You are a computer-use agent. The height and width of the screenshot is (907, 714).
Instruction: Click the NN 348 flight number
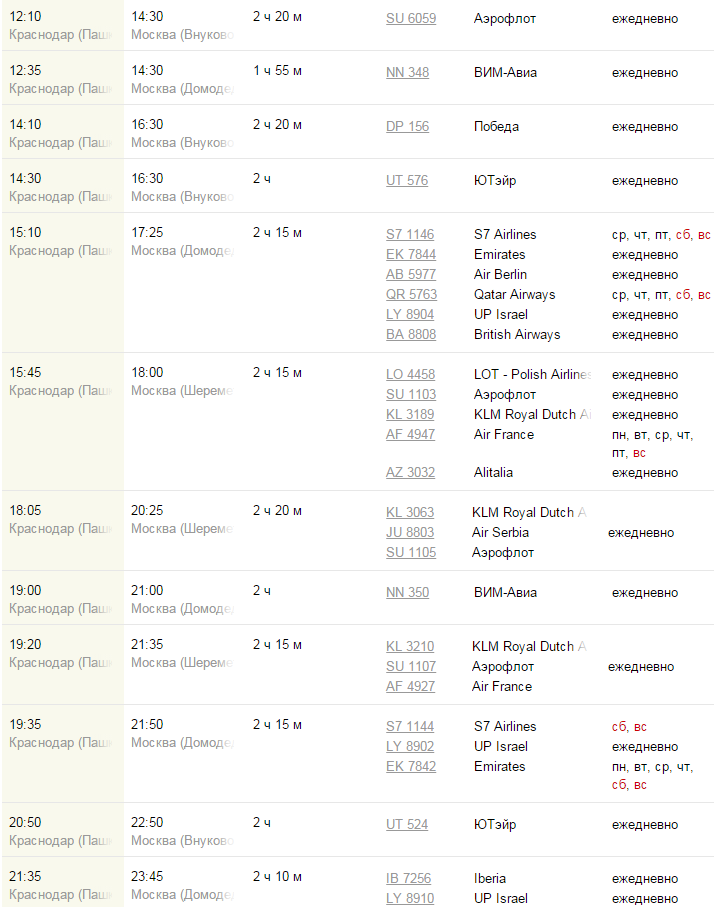click(407, 73)
